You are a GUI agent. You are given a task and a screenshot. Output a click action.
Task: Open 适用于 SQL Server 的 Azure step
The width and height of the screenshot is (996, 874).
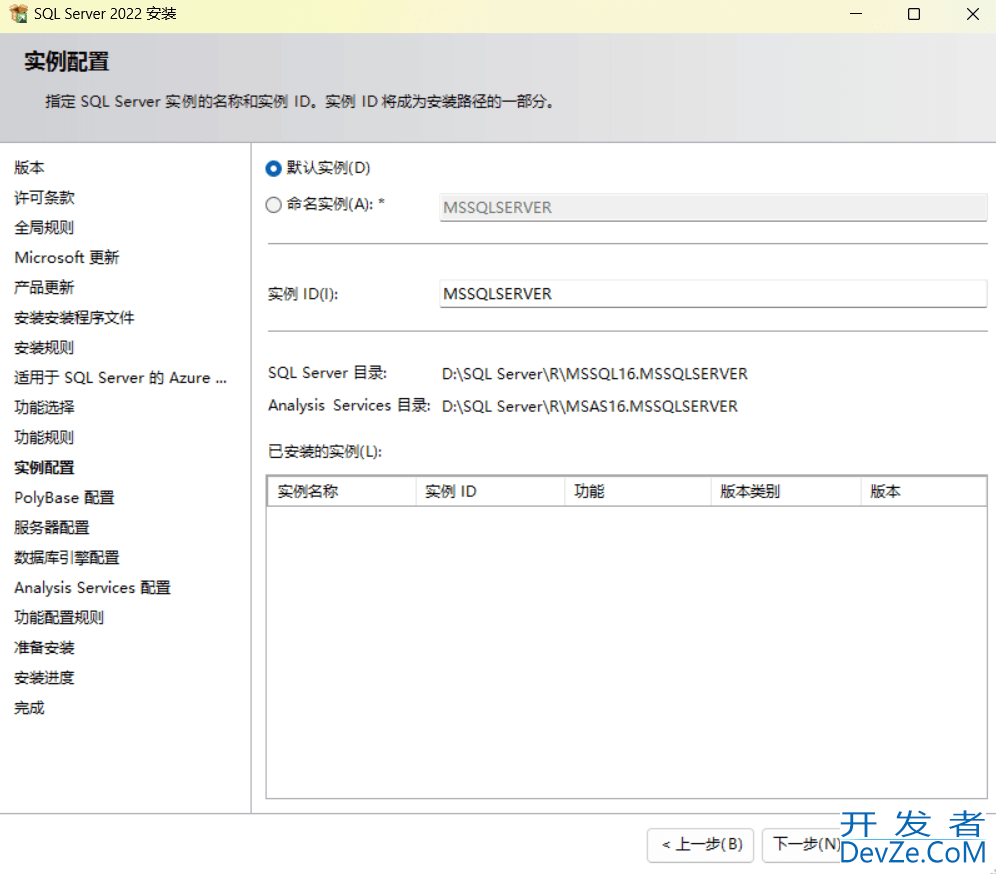[121, 377]
